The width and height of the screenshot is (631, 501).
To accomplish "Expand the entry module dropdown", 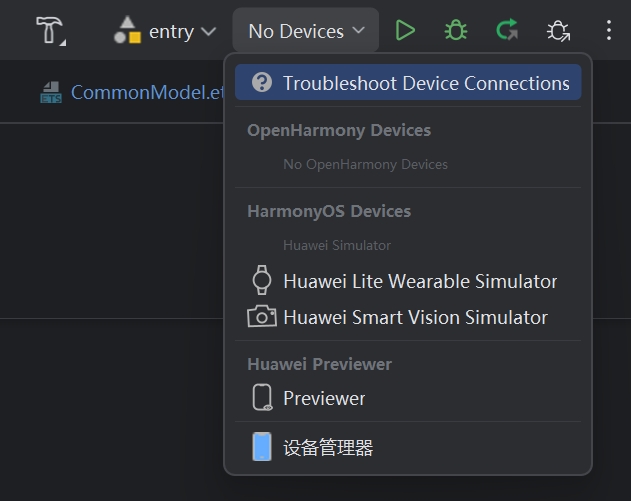I will click(208, 31).
